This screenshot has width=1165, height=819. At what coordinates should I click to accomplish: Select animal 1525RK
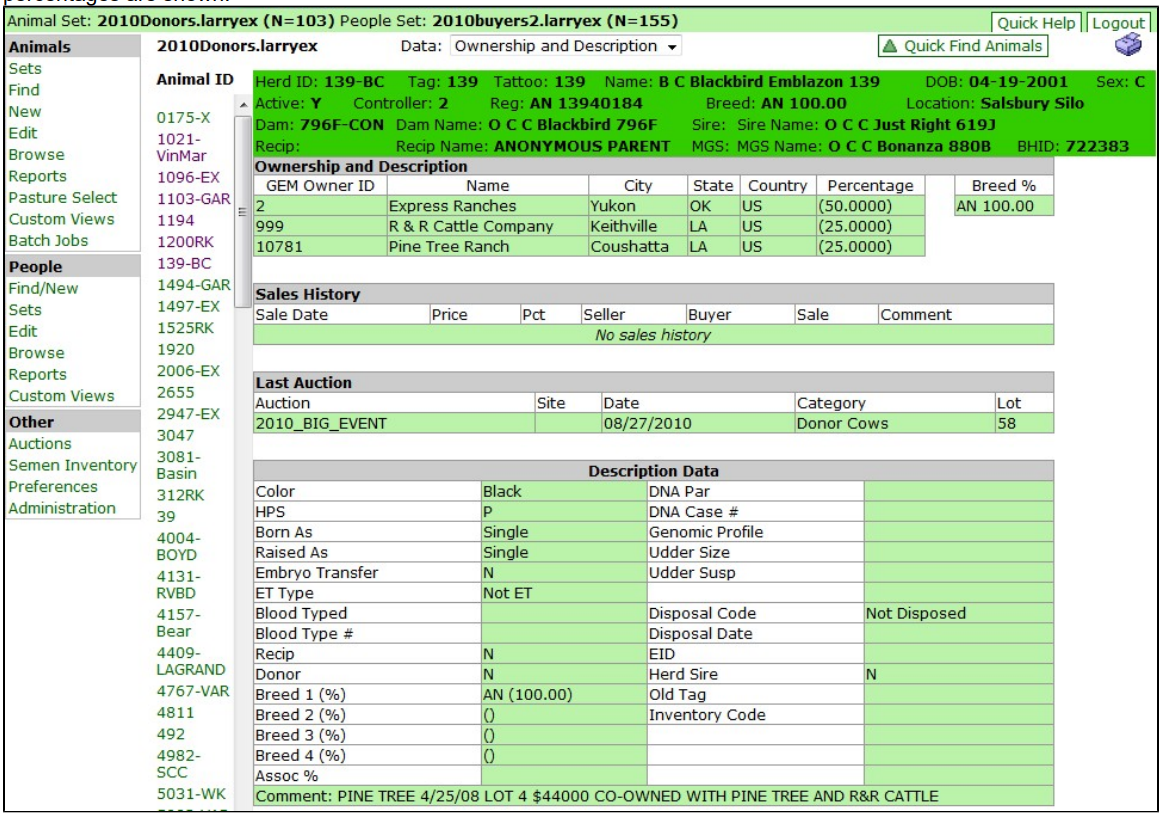pyautogui.click(x=185, y=328)
